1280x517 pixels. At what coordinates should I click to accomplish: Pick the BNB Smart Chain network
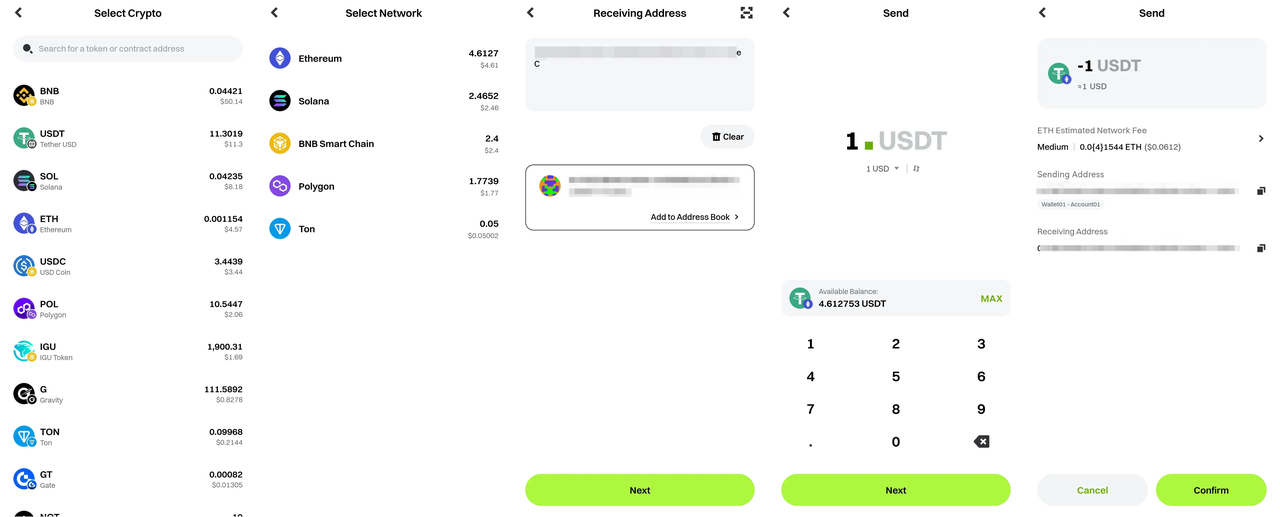pyautogui.click(x=384, y=144)
